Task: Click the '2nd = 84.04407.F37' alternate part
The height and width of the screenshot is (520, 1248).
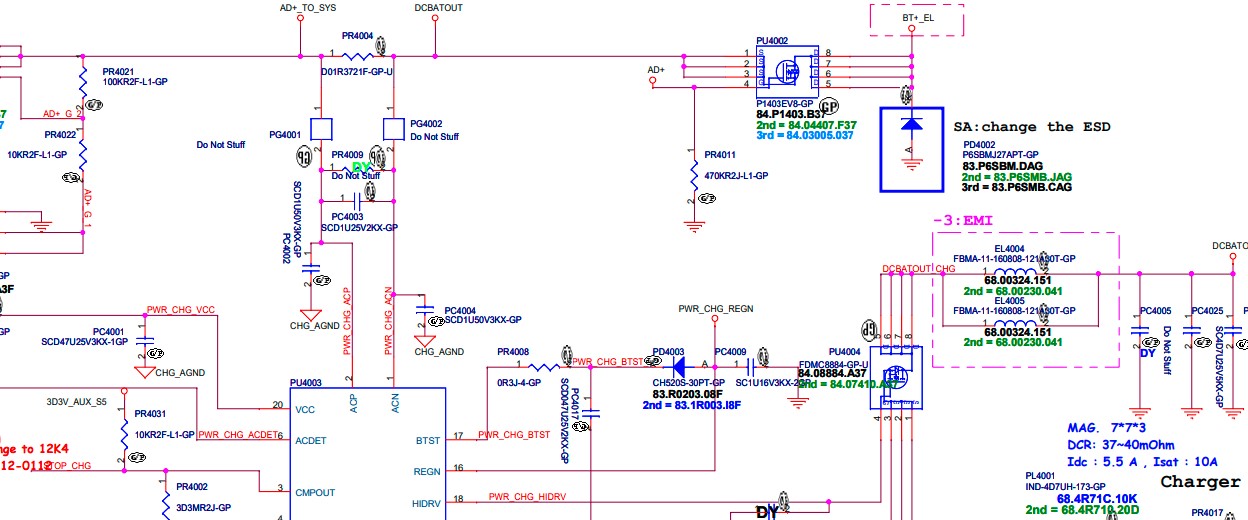Action: pyautogui.click(x=807, y=125)
